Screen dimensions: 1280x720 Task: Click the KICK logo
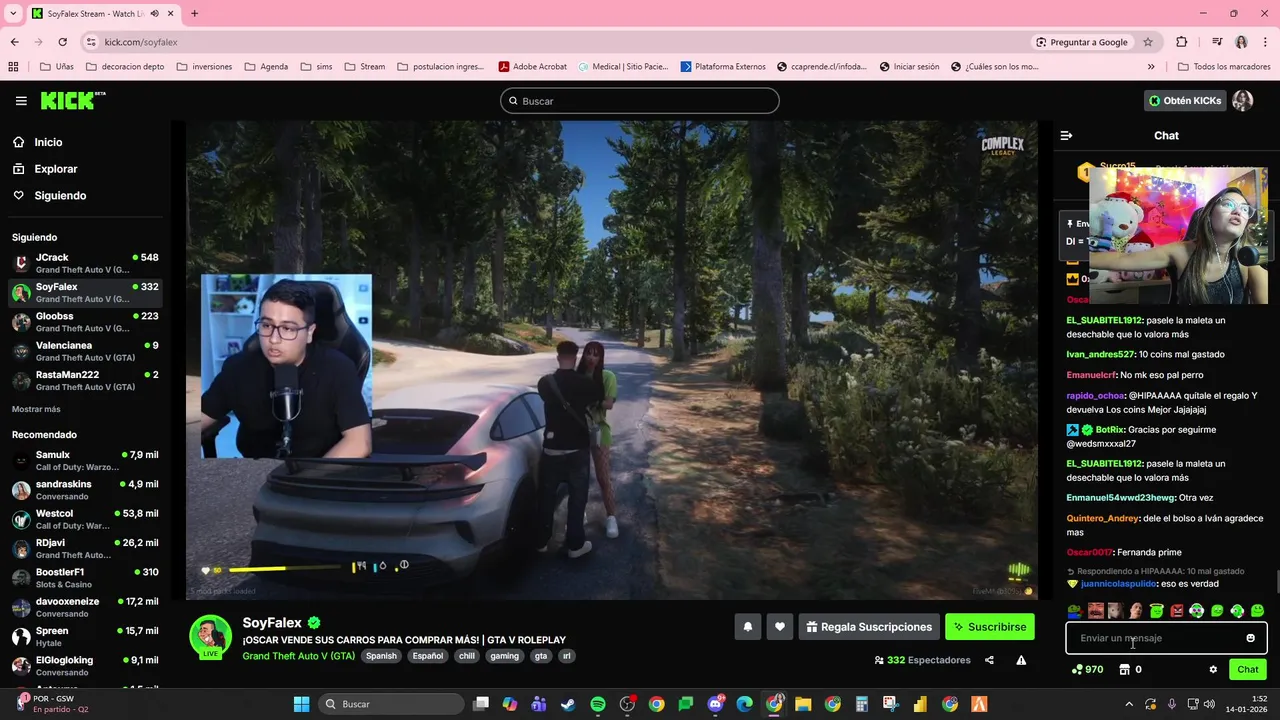72,100
